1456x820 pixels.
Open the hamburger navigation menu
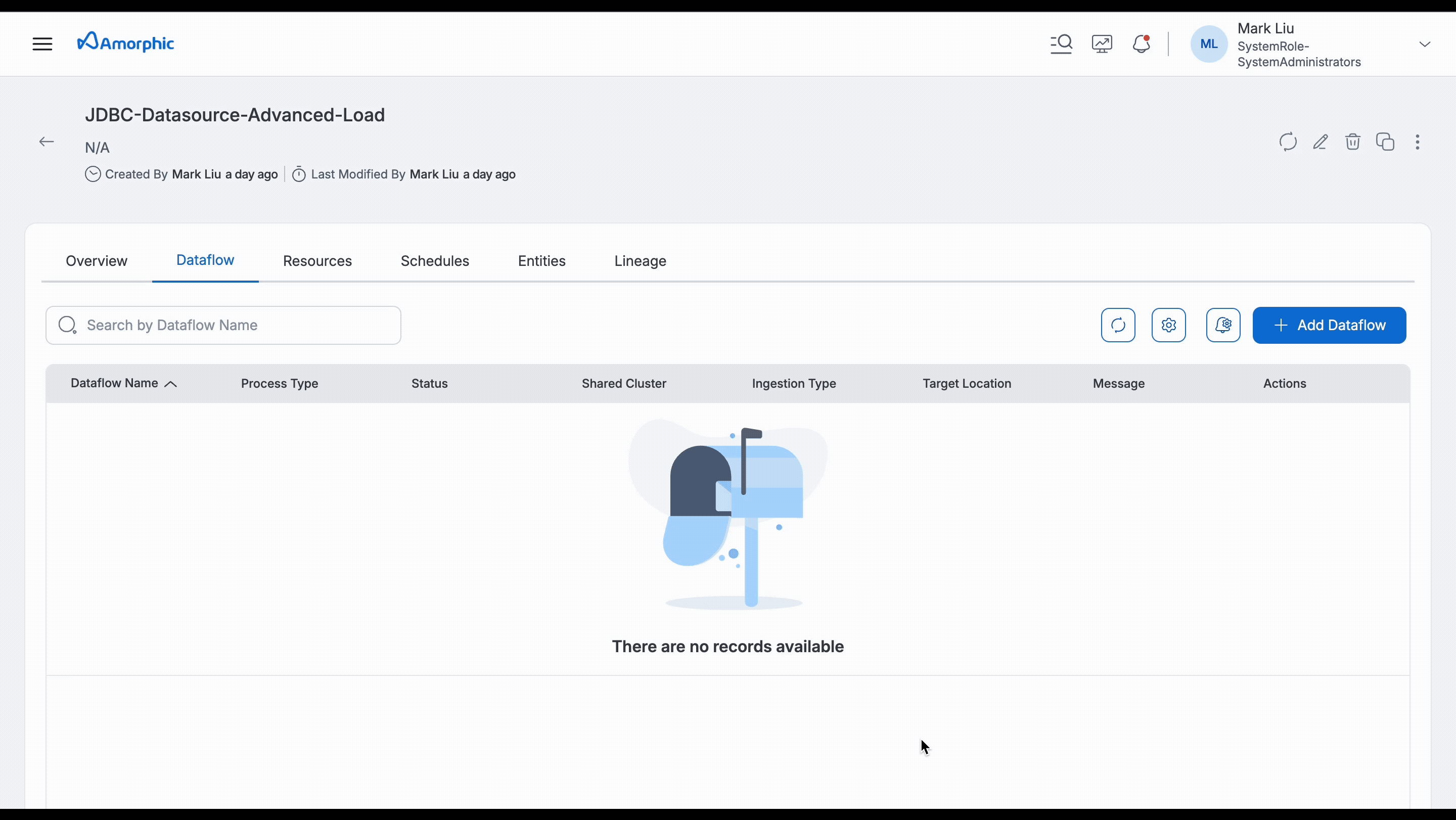tap(42, 43)
